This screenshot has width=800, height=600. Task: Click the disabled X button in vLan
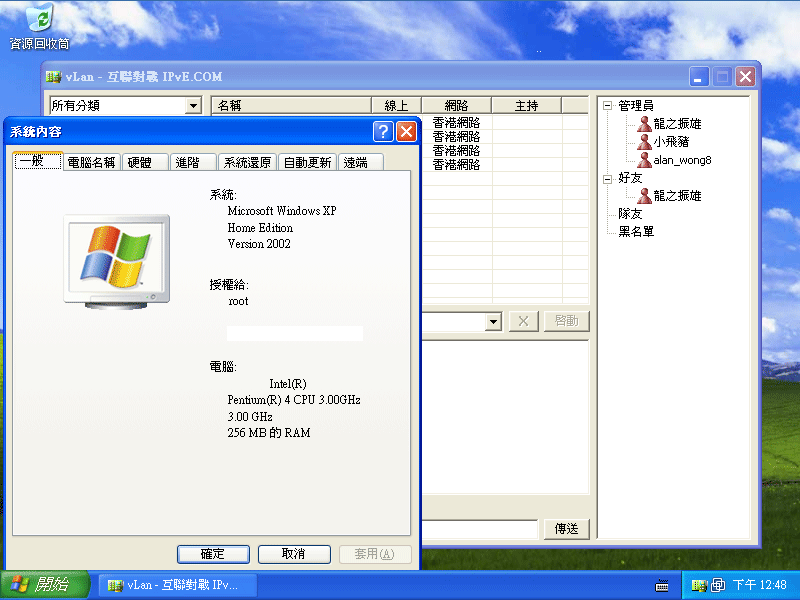coord(523,321)
